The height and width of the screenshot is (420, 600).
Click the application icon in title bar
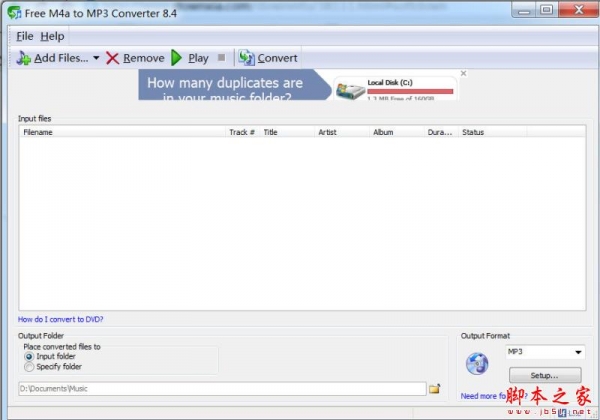tap(15, 13)
